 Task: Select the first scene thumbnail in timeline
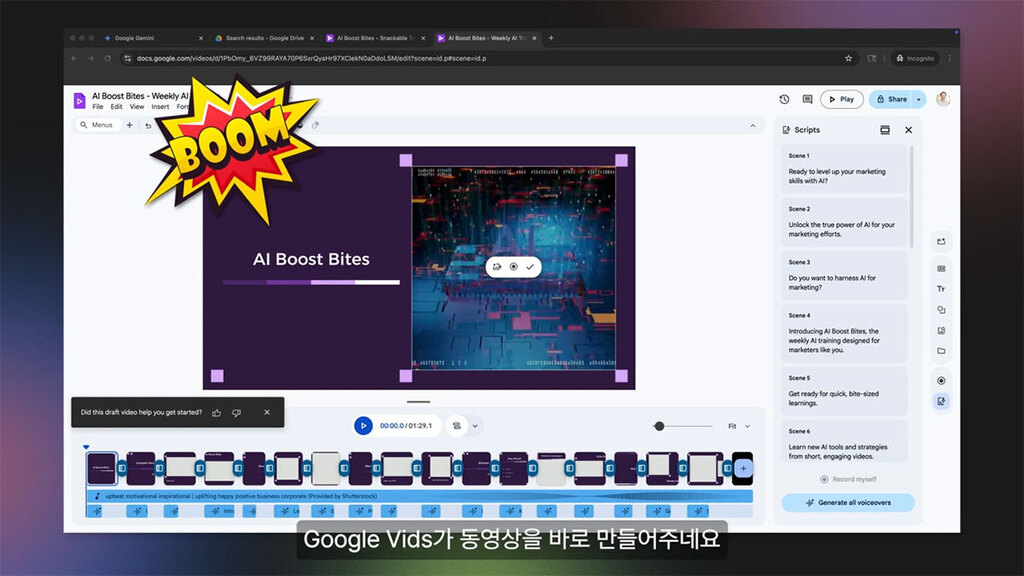point(102,468)
